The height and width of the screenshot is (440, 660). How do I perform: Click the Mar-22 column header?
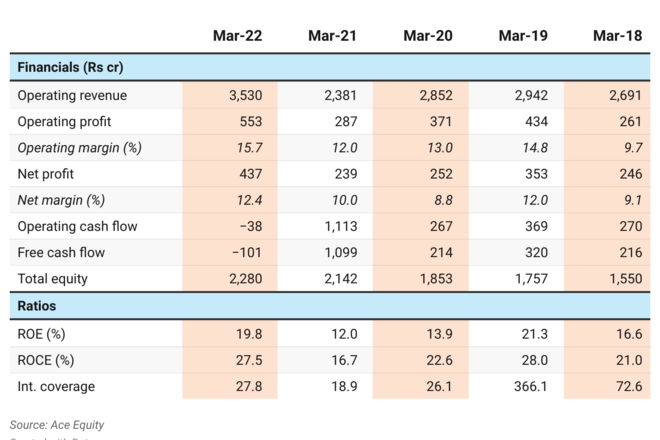click(x=237, y=37)
